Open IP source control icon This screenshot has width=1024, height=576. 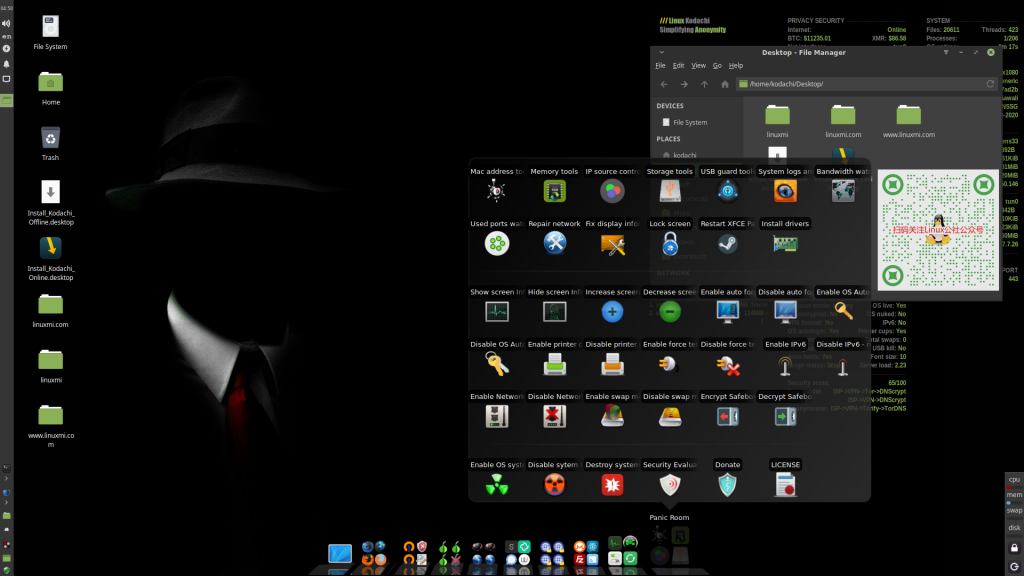coord(612,191)
